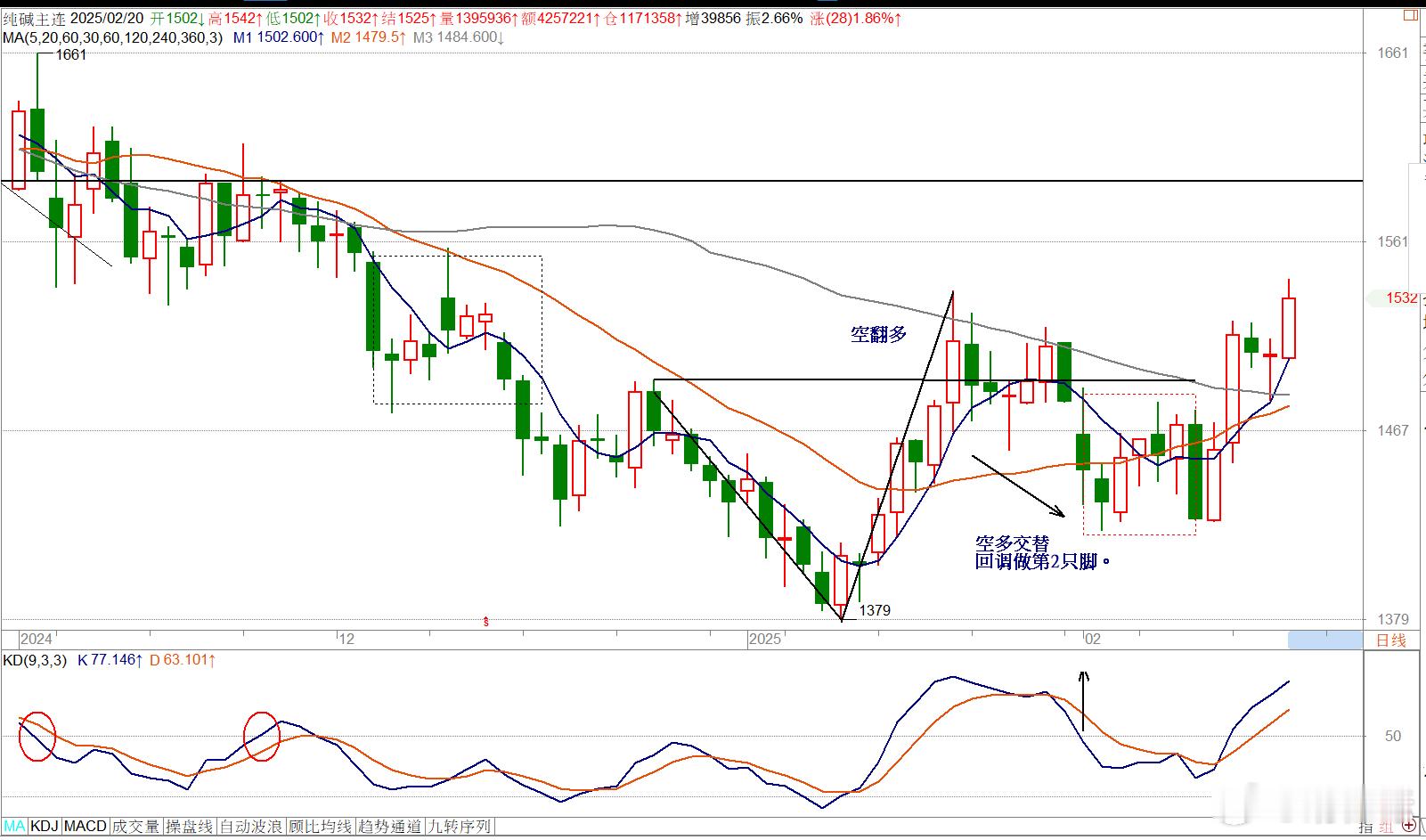Click the M3 1484.600 moving average value
Viewport: 1426px width, 840px height.
point(458,37)
